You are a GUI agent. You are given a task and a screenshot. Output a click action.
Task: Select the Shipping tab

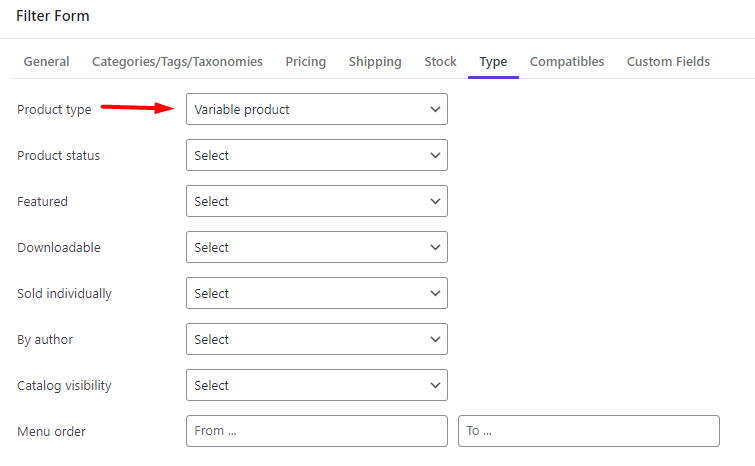click(375, 62)
